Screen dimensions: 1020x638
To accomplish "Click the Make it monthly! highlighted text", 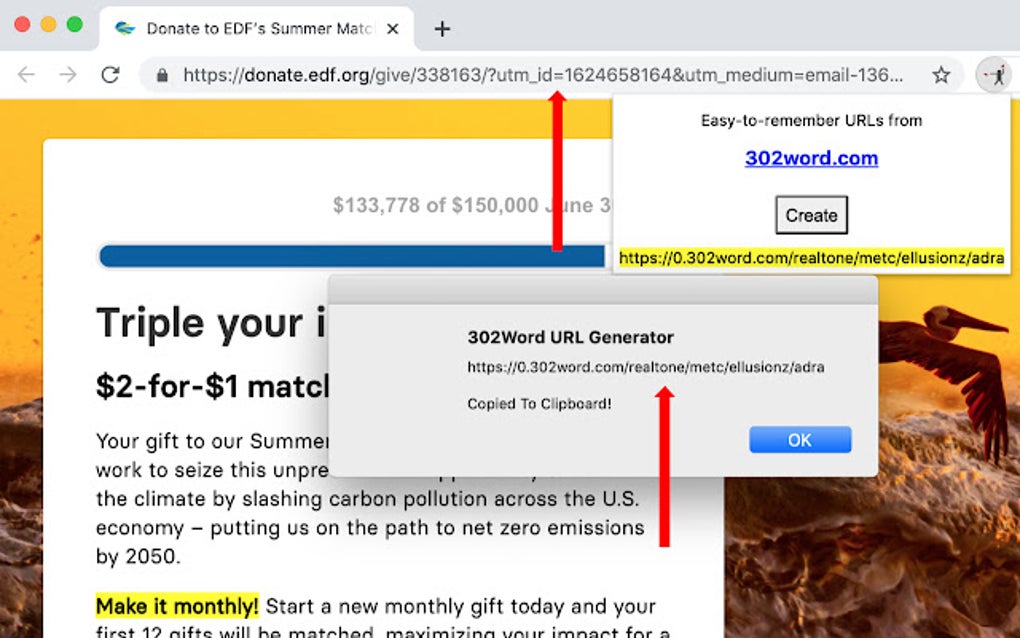I will coord(176,607).
